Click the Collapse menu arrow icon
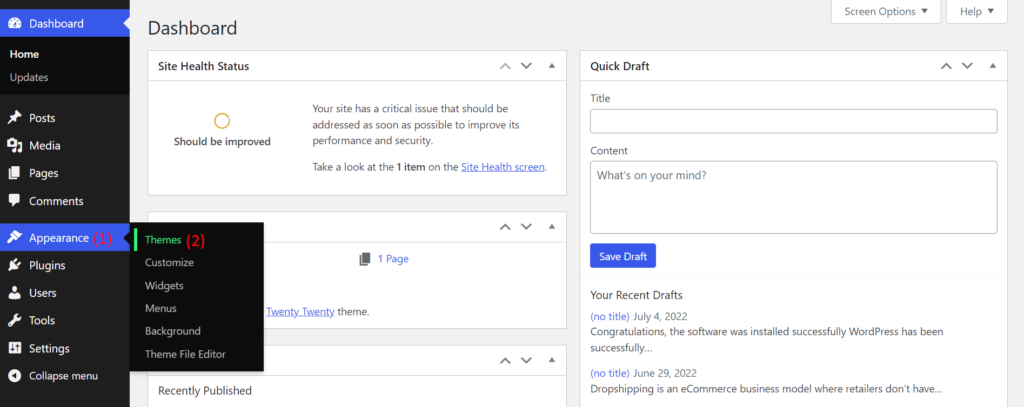This screenshot has height=407, width=1024. click(14, 376)
